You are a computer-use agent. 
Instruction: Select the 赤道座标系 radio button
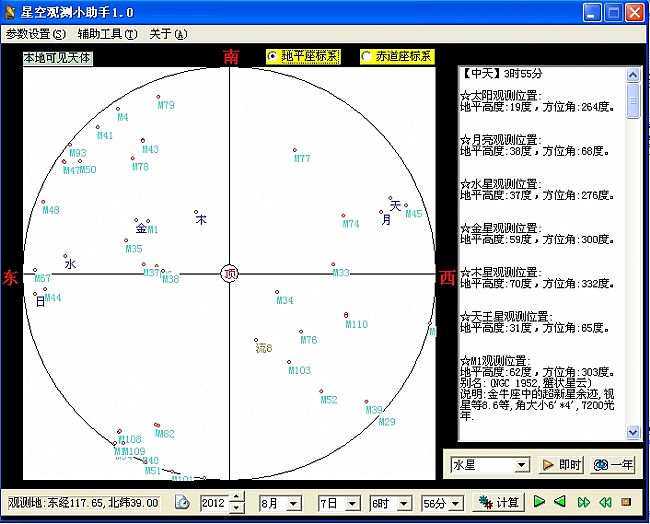[x=366, y=57]
